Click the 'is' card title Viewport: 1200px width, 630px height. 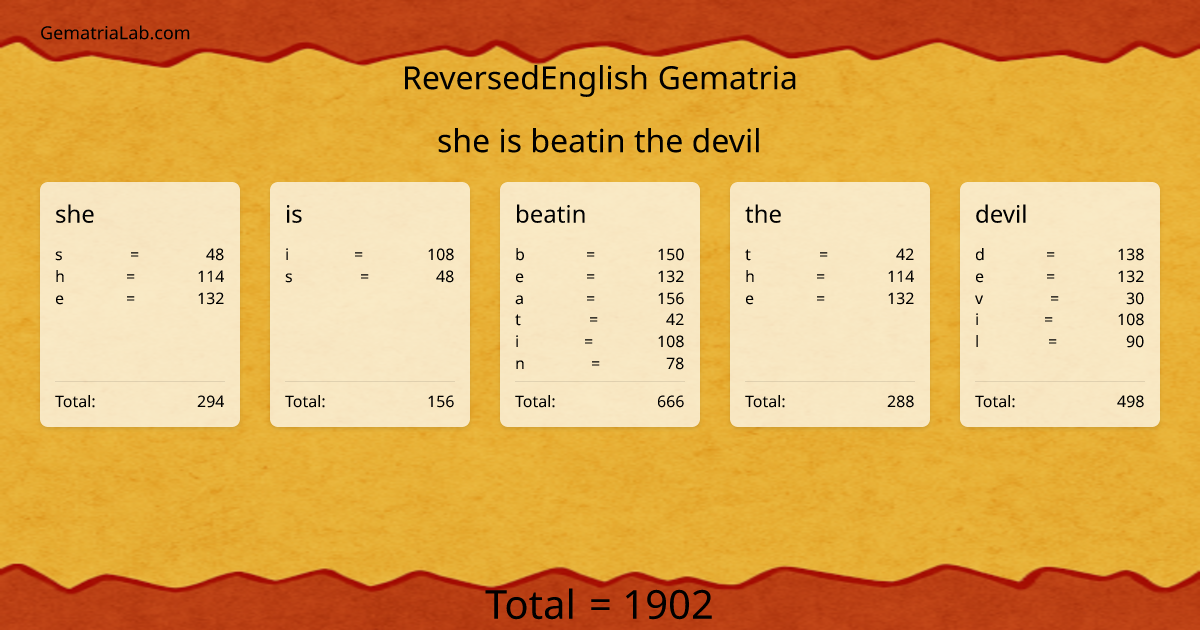(x=294, y=214)
